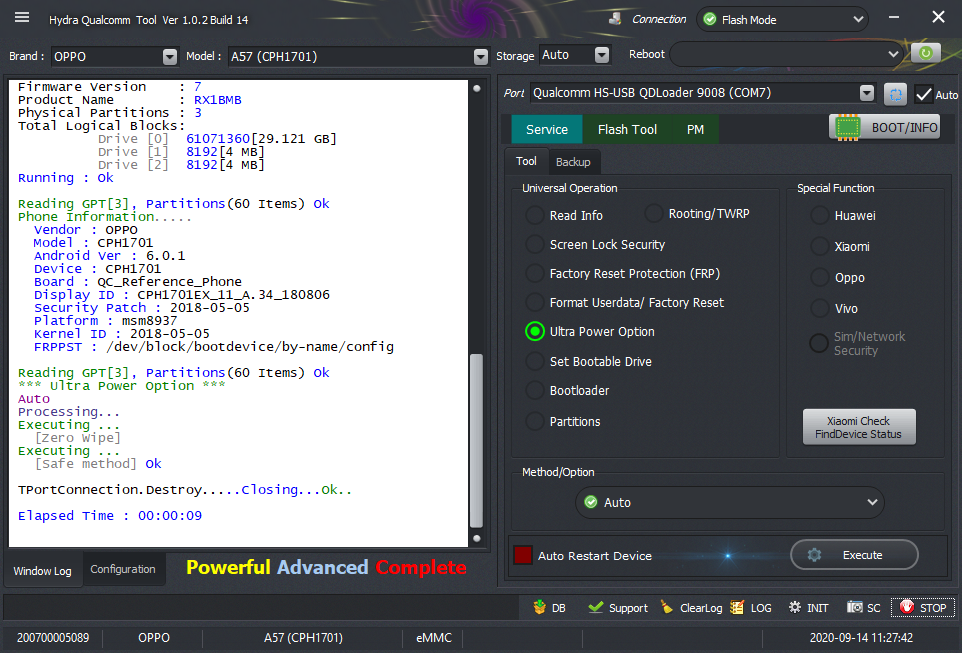Click eMMC in status bar
This screenshot has height=653, width=962.
[434, 638]
